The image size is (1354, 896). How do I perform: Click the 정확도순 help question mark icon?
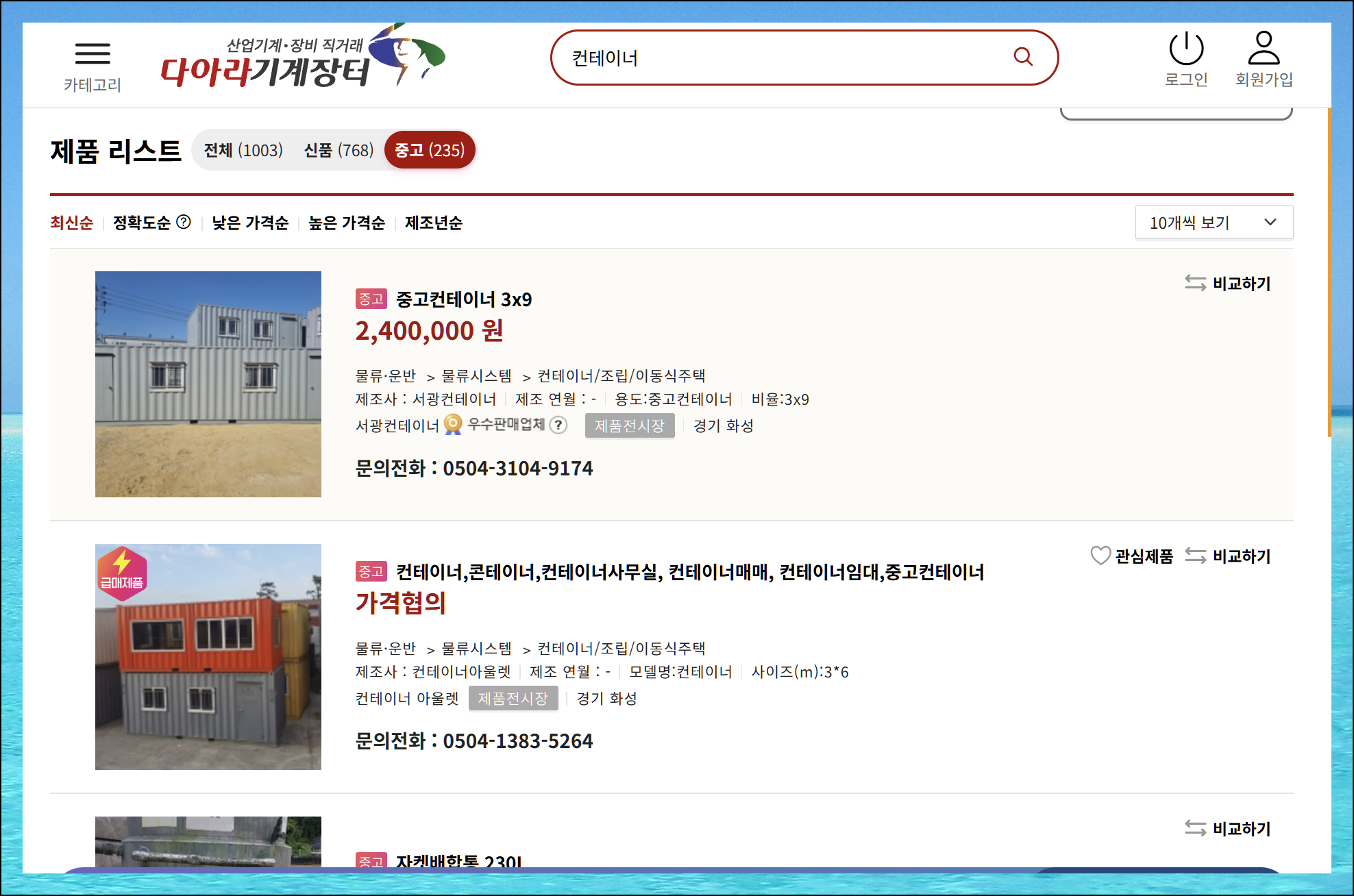184,222
